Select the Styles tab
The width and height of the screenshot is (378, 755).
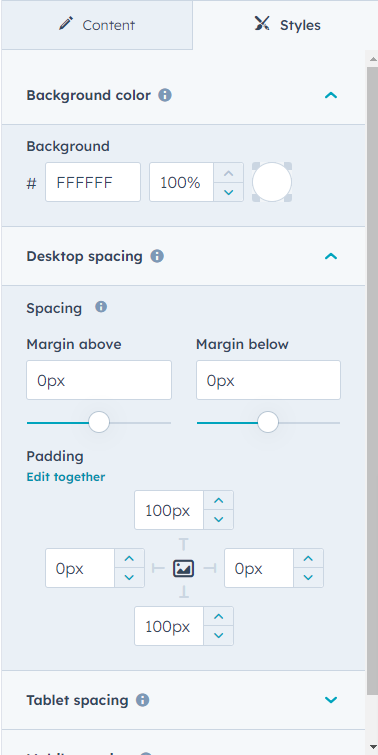click(x=287, y=25)
